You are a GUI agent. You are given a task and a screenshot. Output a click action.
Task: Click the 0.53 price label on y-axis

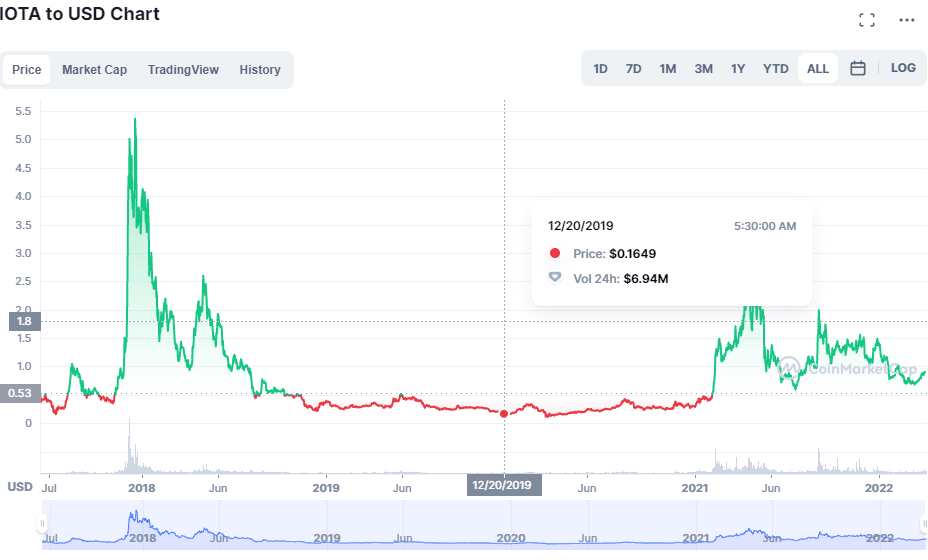pyautogui.click(x=20, y=394)
